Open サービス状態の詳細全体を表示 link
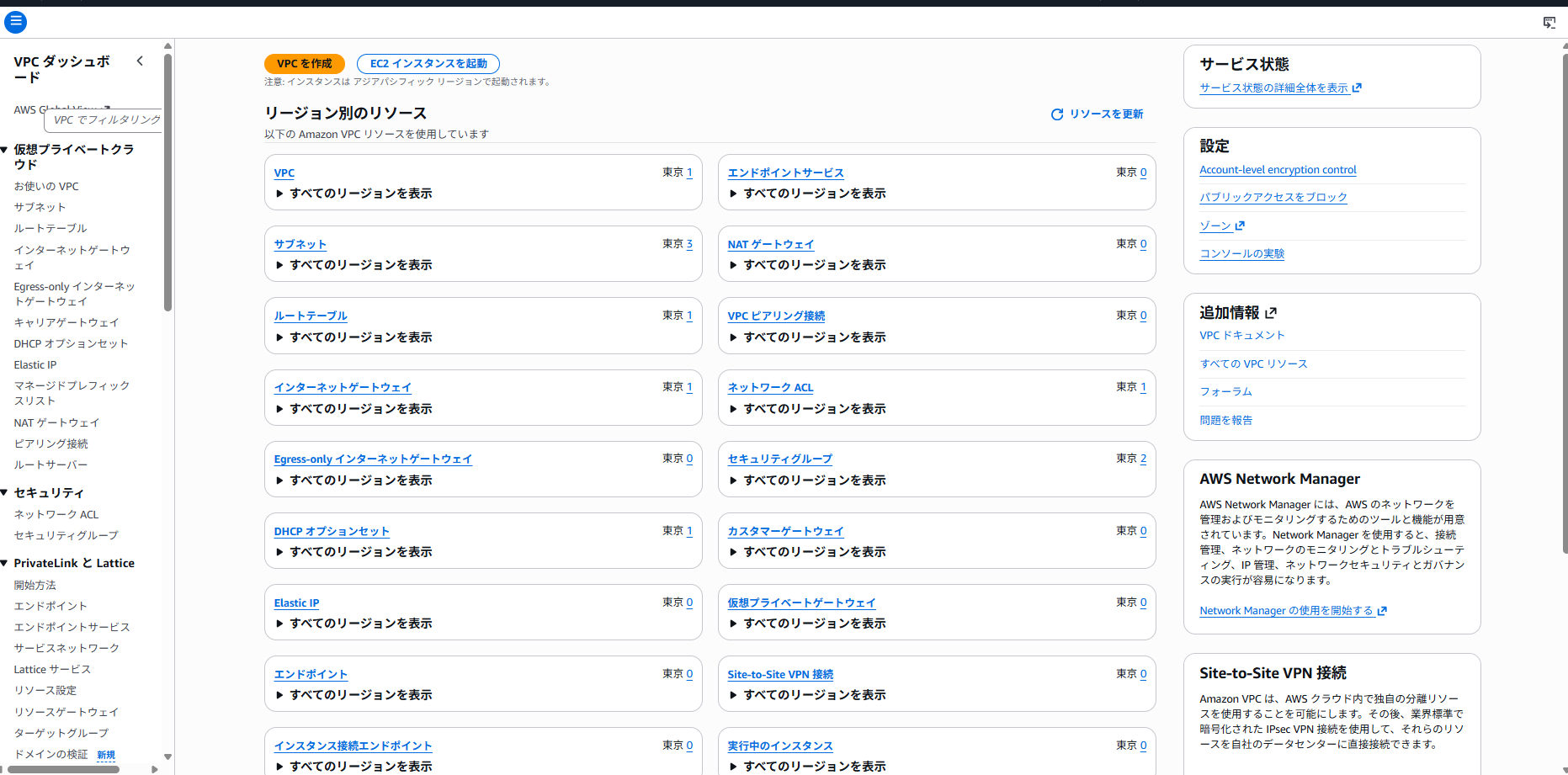1568x775 pixels. tap(1280, 88)
